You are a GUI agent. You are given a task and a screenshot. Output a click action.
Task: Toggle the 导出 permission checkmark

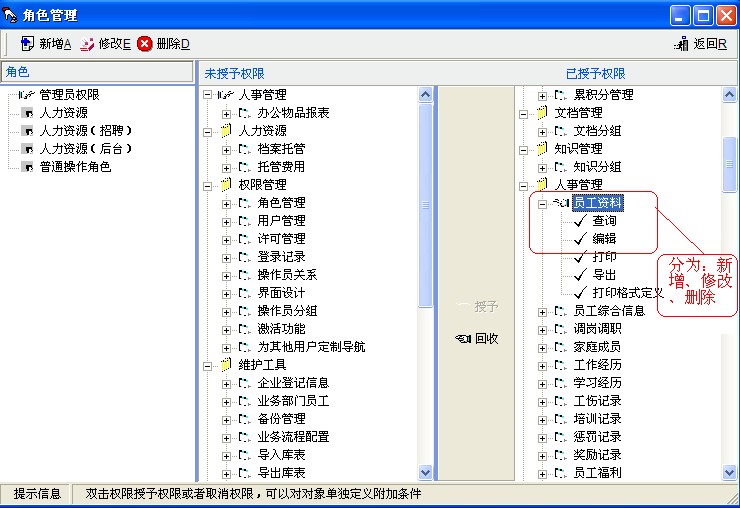579,275
